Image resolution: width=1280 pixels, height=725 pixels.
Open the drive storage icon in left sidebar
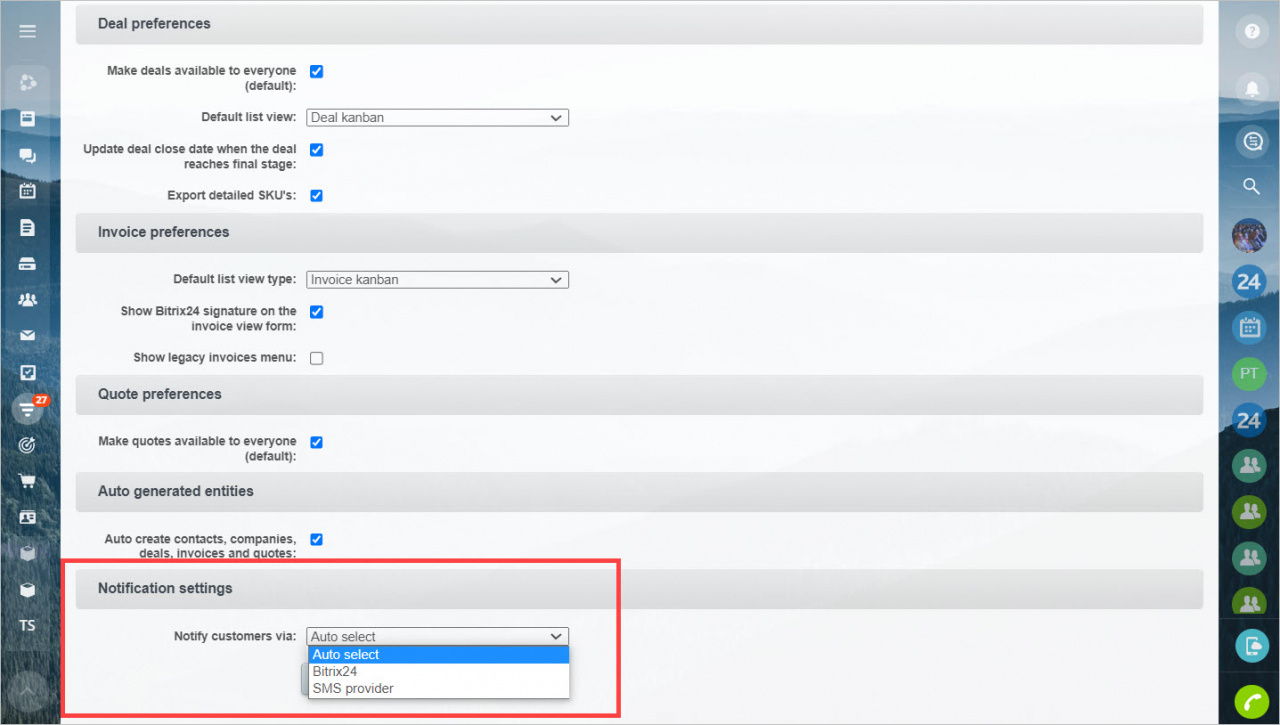pos(28,264)
